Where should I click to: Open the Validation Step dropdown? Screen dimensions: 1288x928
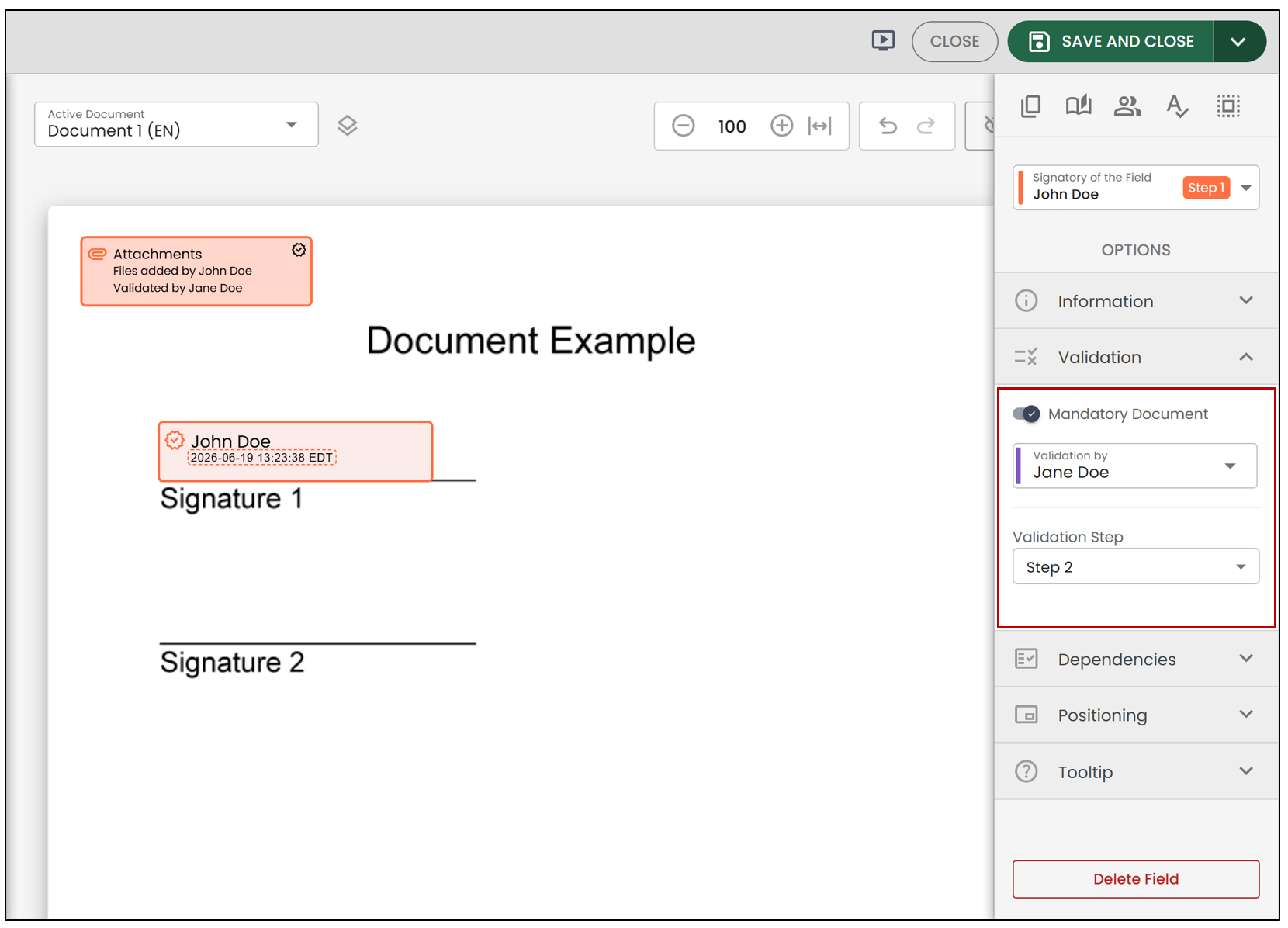1136,566
